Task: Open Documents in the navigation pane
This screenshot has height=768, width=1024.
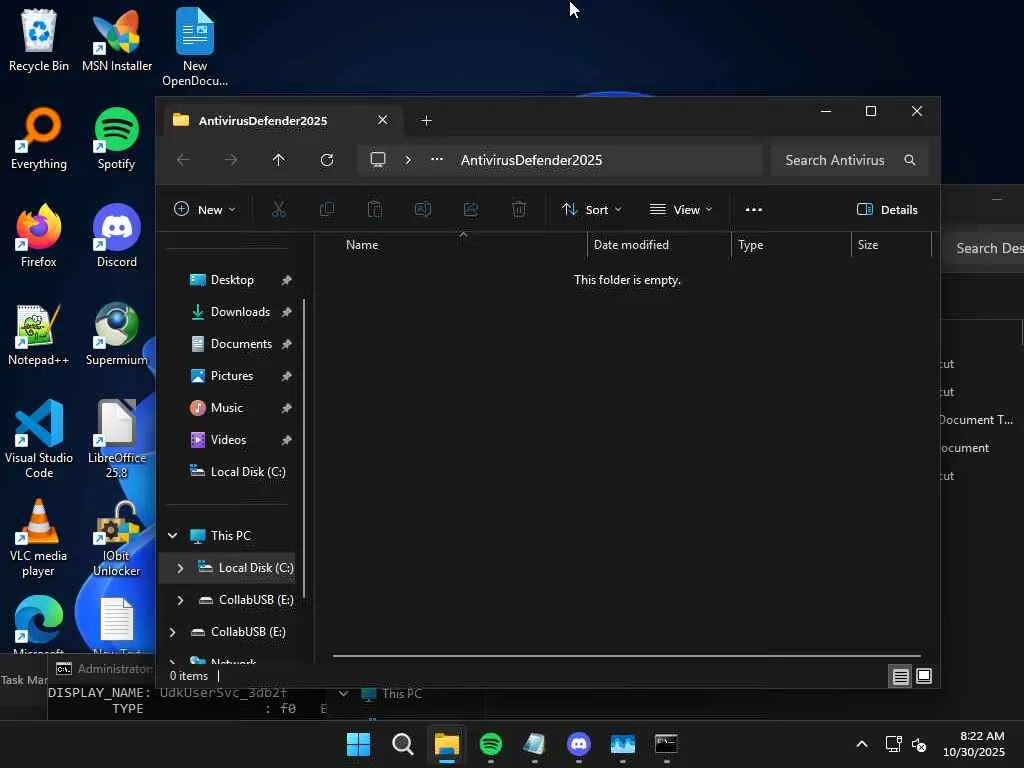Action: pyautogui.click(x=241, y=344)
